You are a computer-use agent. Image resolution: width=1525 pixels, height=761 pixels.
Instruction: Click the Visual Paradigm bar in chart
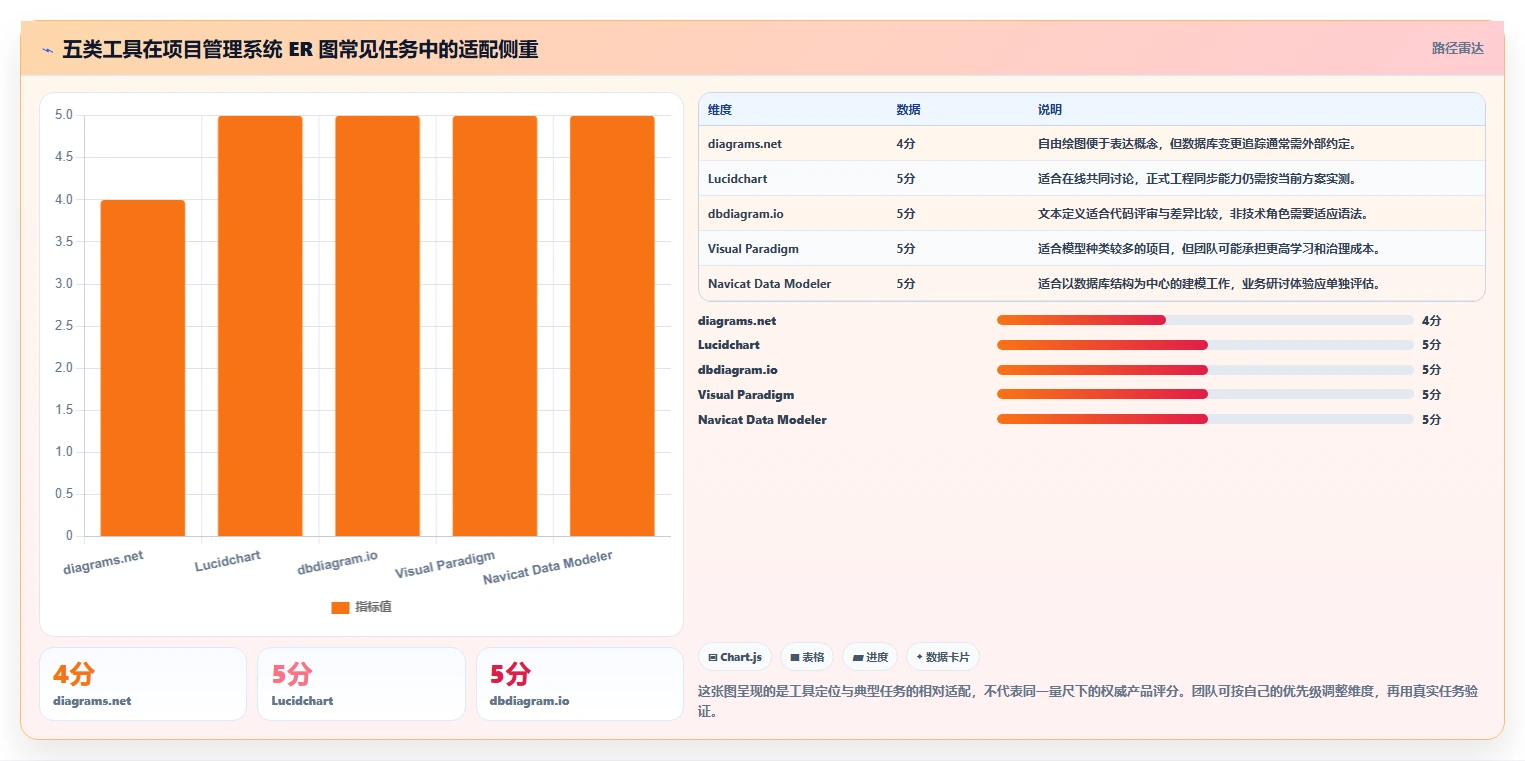pyautogui.click(x=495, y=326)
